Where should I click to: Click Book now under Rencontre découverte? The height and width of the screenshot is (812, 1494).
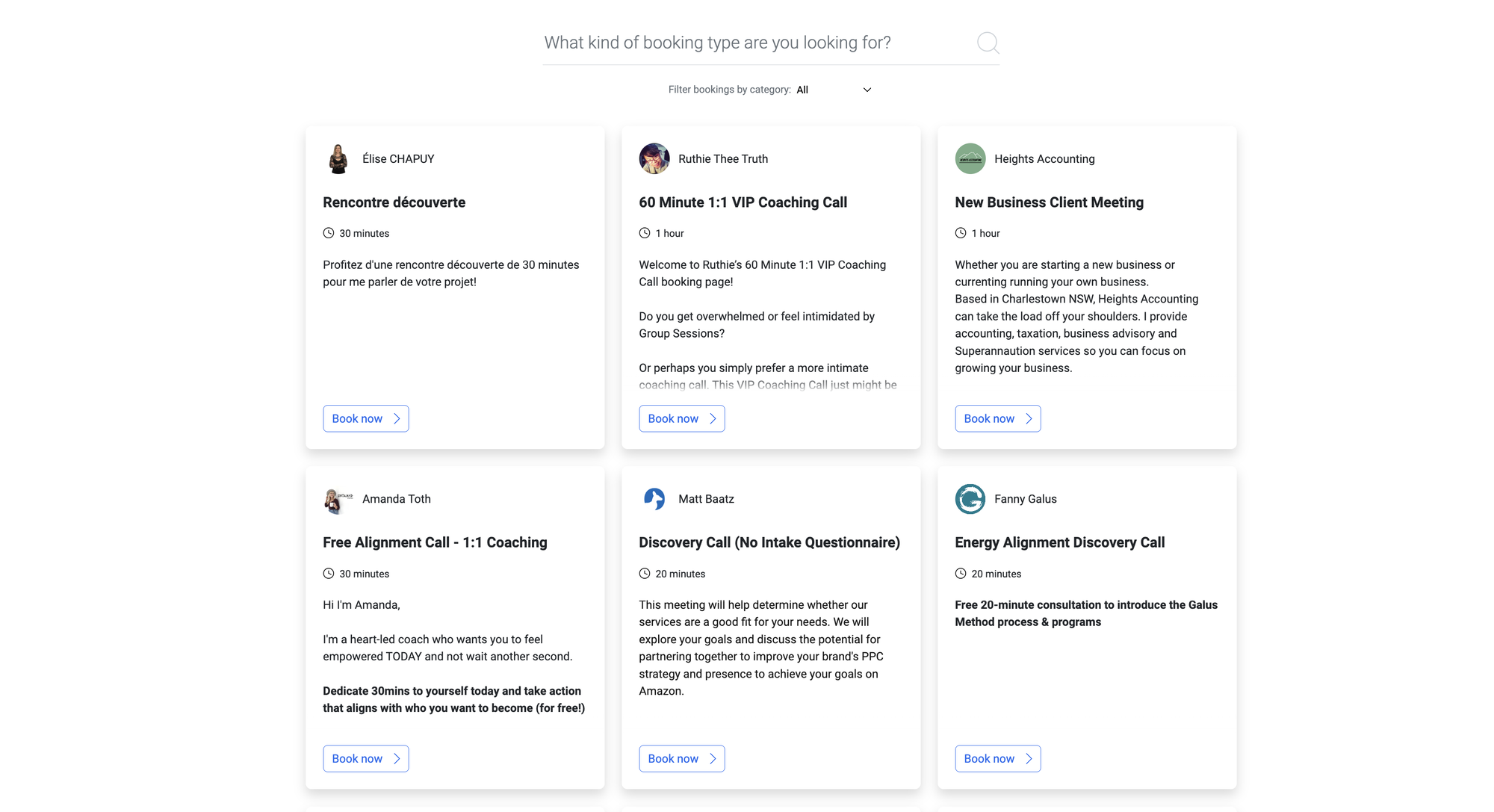(x=366, y=418)
